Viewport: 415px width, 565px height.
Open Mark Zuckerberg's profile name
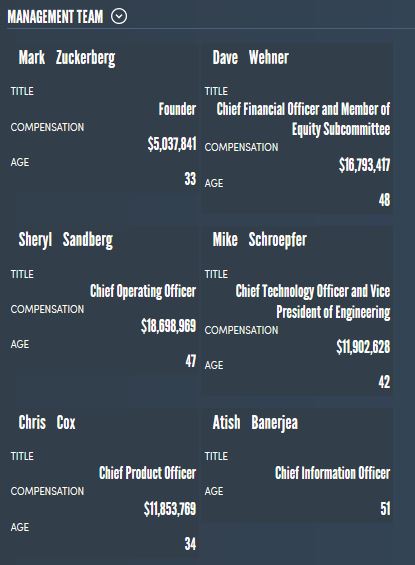(67, 58)
